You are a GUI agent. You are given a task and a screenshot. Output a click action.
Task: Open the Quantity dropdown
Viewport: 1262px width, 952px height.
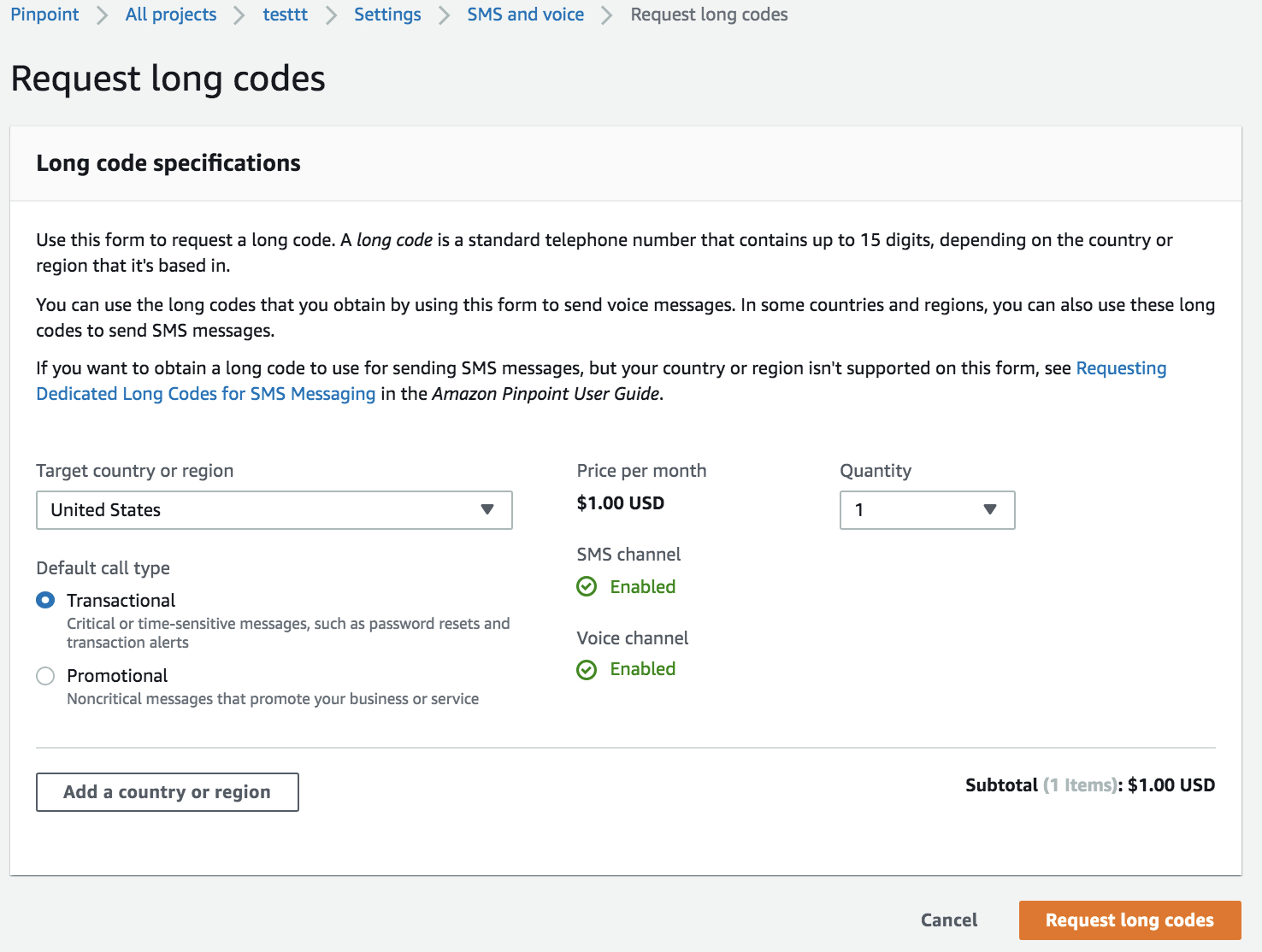pyautogui.click(x=926, y=510)
